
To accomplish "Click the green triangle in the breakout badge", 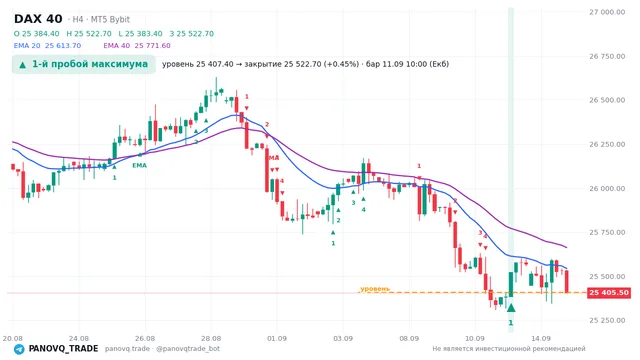I will 22,64.
